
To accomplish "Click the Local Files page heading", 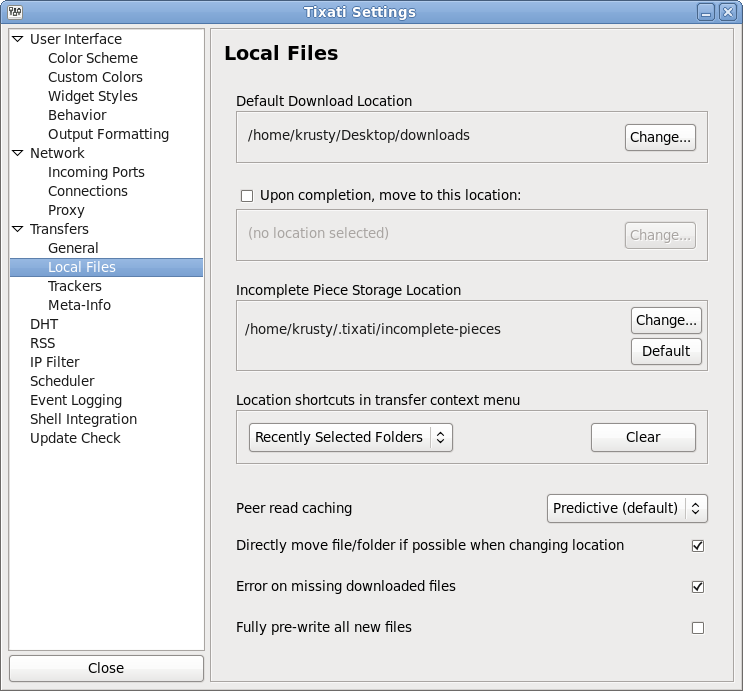I will 281,53.
